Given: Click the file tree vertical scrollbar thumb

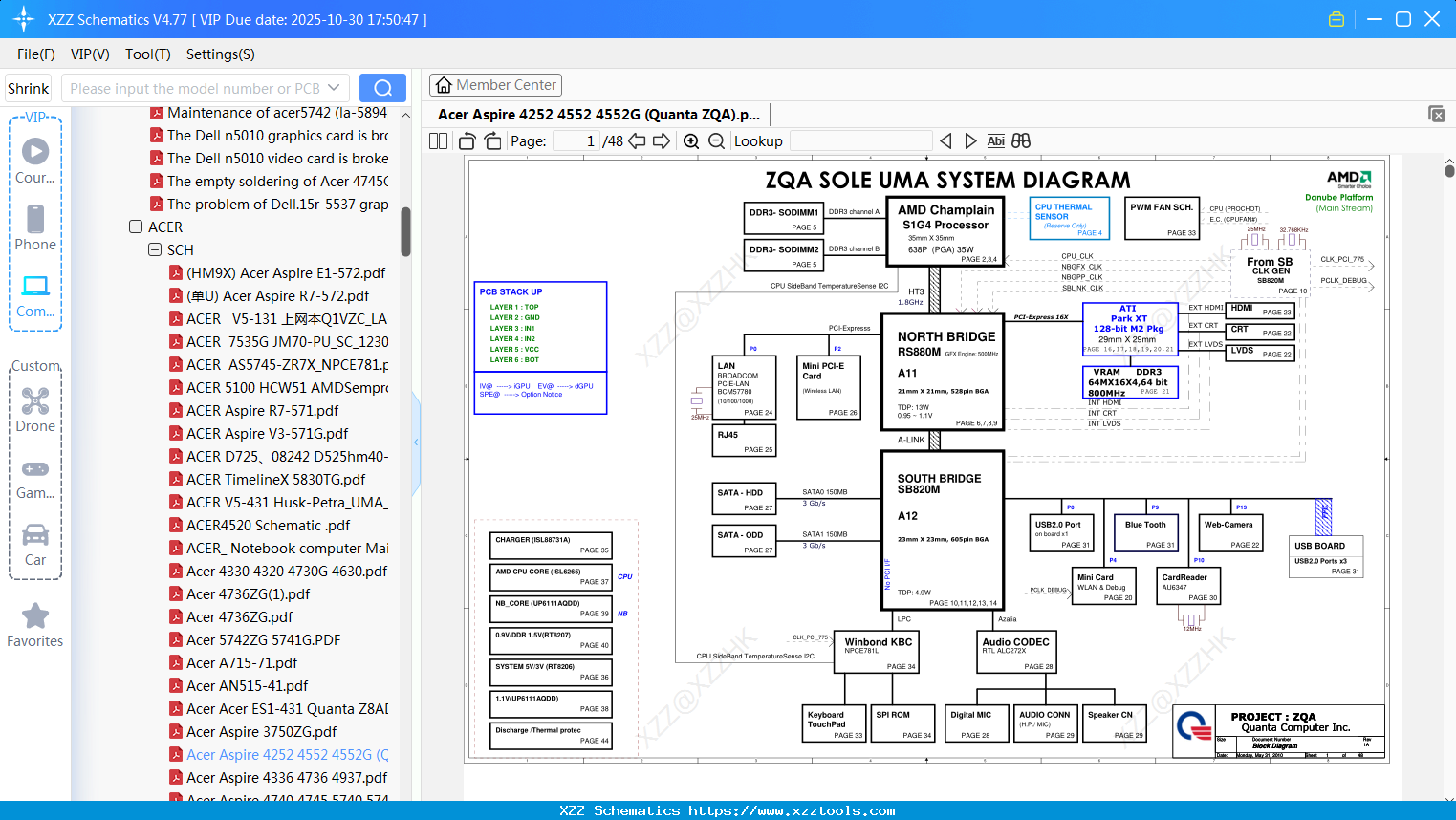Looking at the screenshot, I should (x=405, y=231).
